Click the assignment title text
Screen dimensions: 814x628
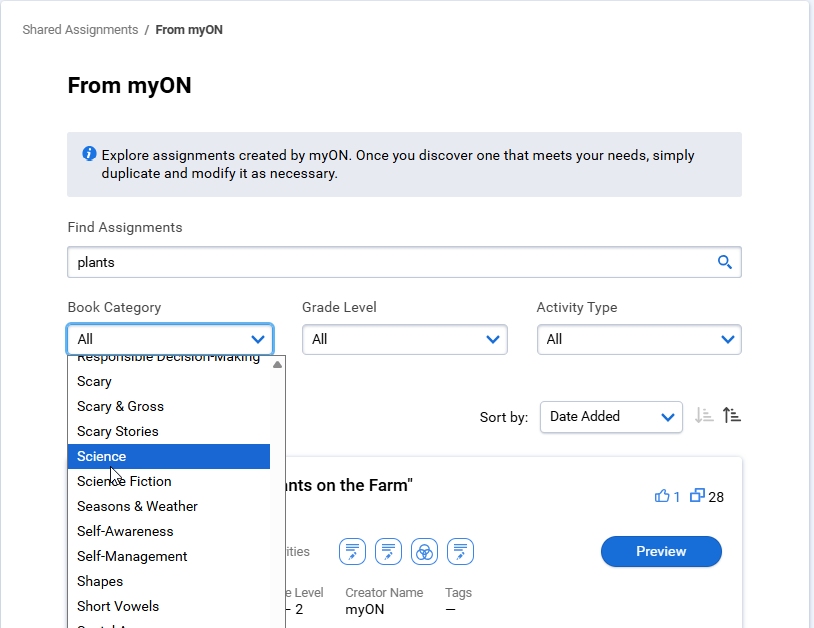click(x=349, y=485)
